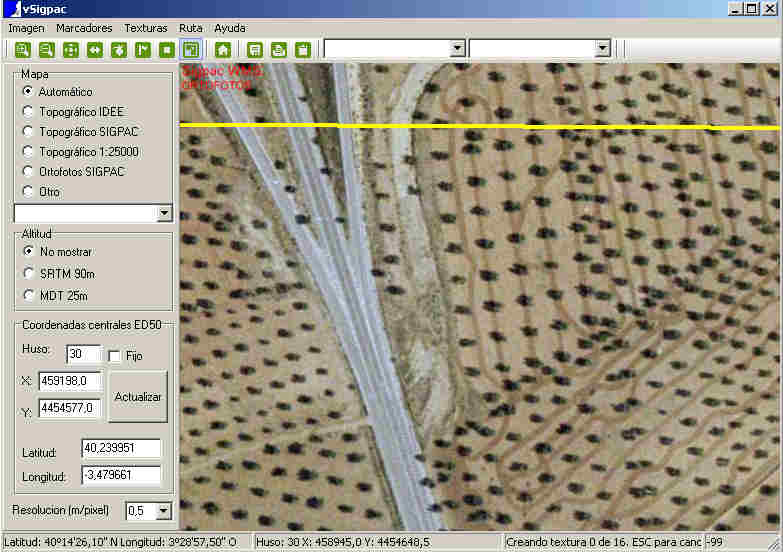783x552 pixels.
Task: Select the Topográfico IDEE map option
Action: (x=28, y=112)
